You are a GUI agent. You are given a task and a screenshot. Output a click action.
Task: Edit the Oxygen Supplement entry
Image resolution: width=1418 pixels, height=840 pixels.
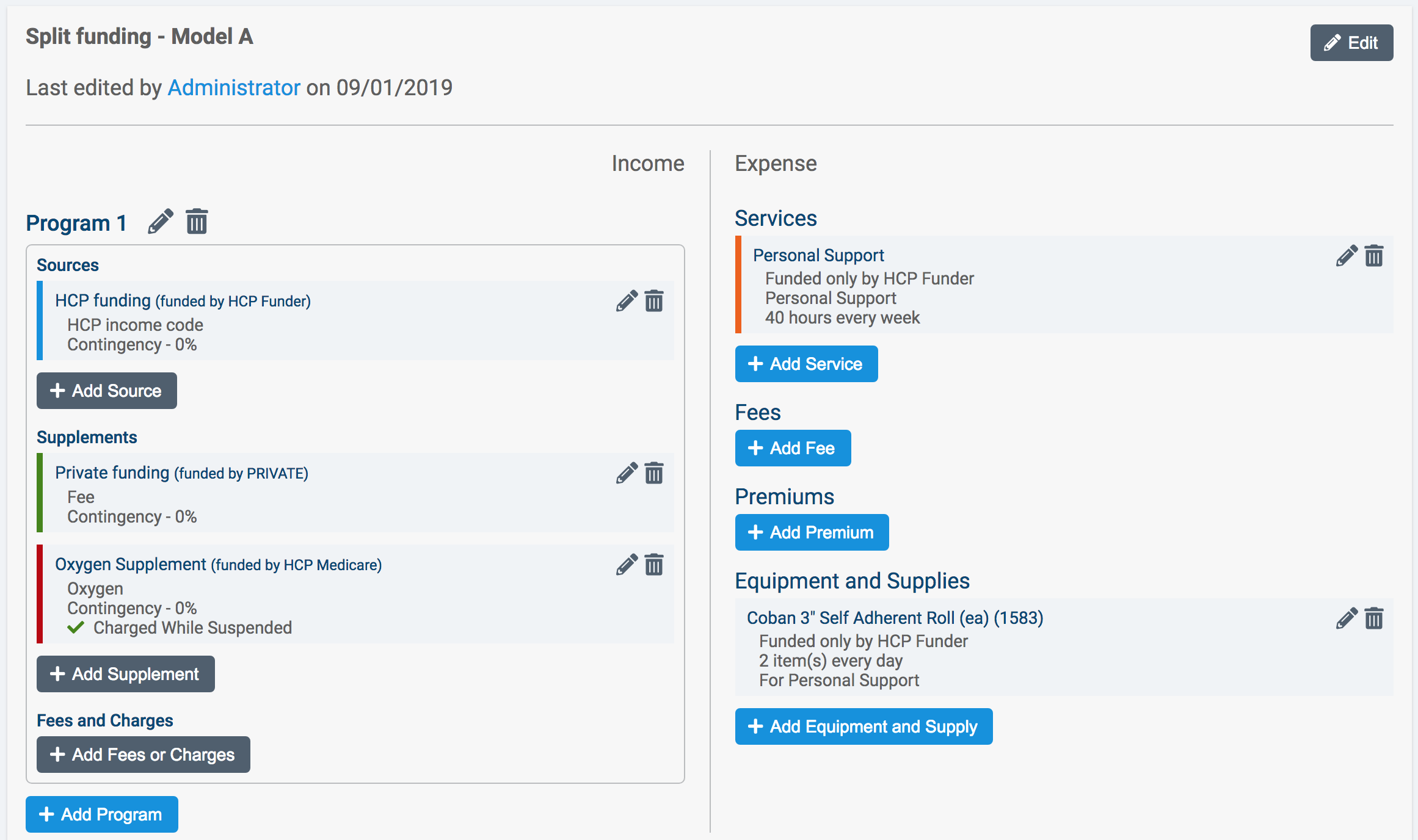627,565
